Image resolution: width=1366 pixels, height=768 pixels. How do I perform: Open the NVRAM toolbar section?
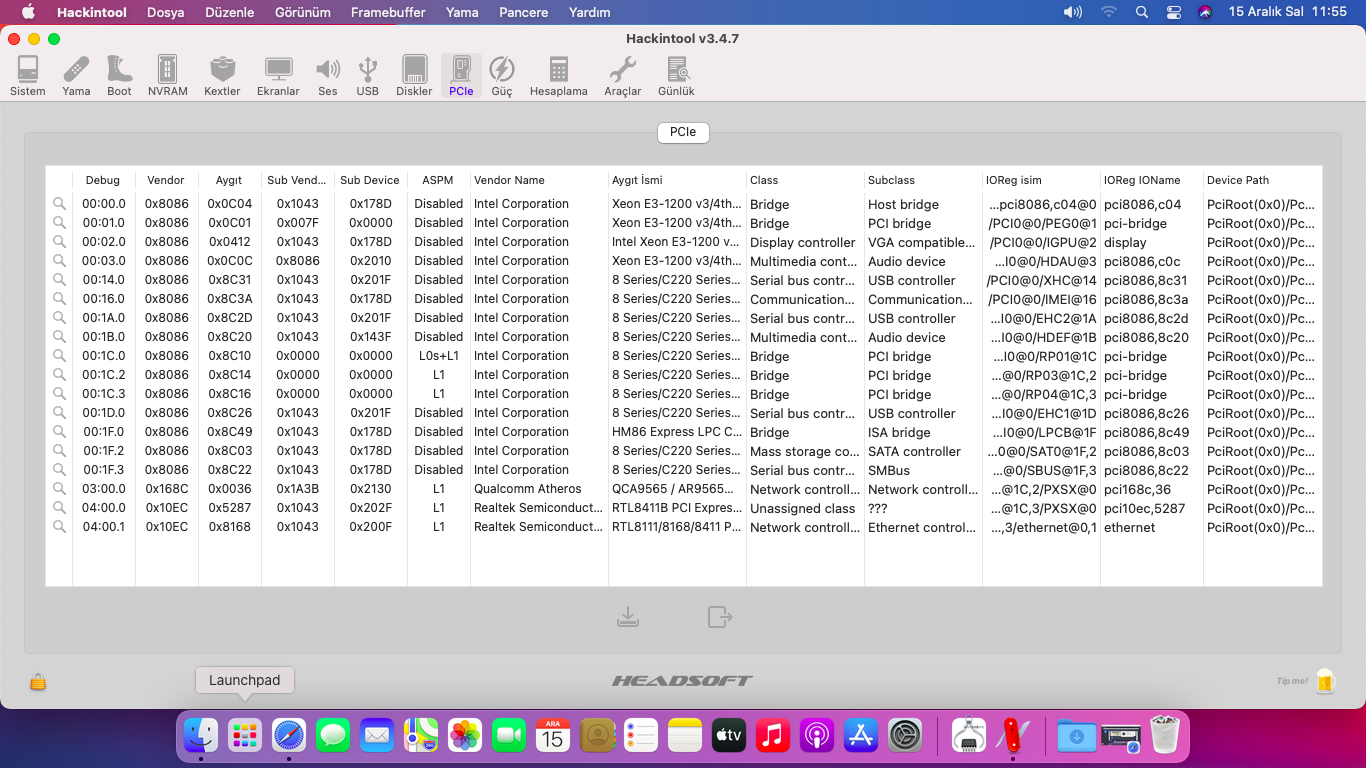pyautogui.click(x=167, y=76)
